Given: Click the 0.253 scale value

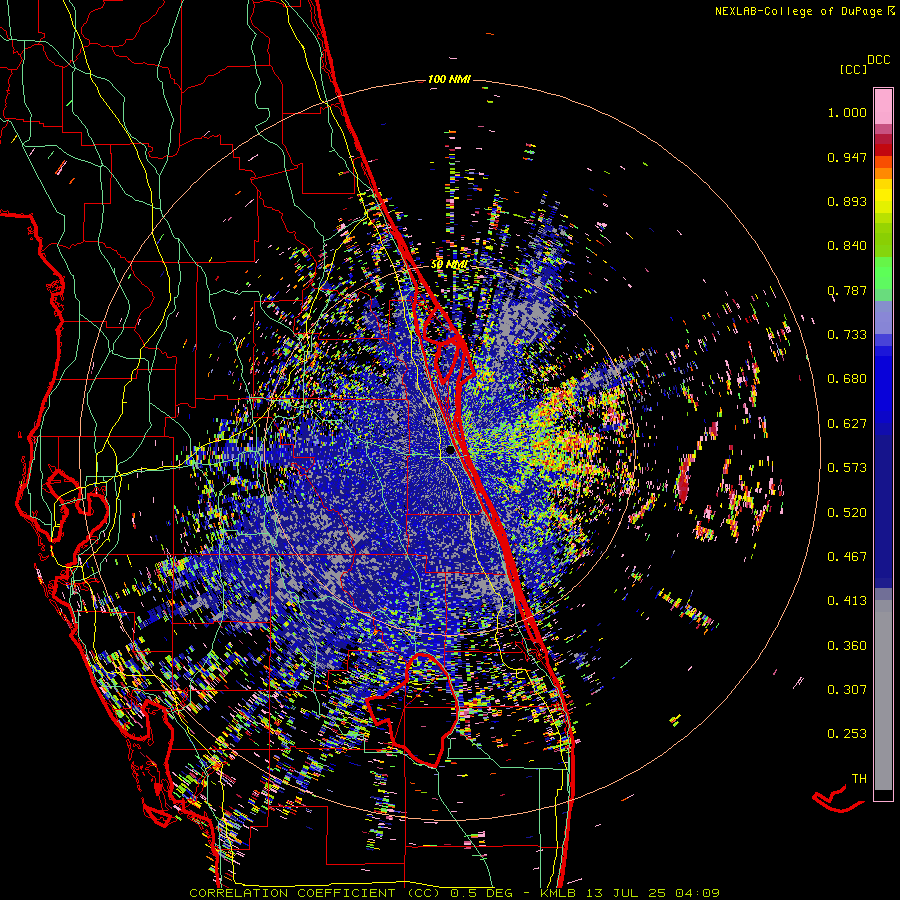Looking at the screenshot, I should click(x=847, y=734).
